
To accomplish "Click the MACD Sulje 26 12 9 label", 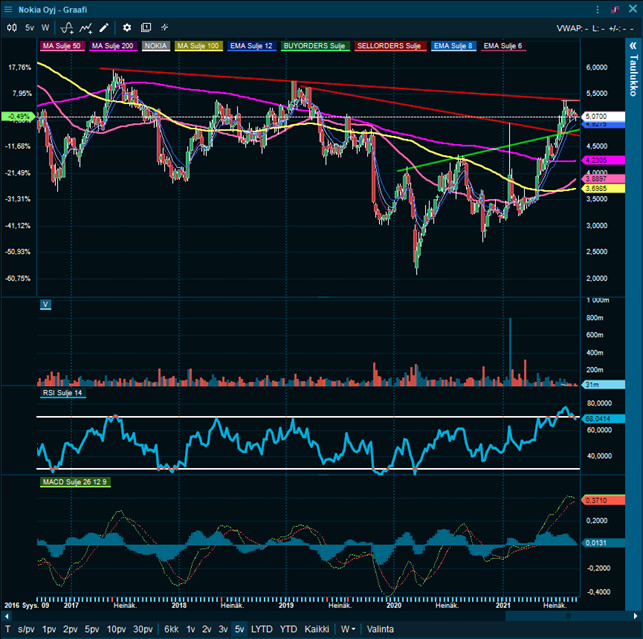I will pos(75,482).
